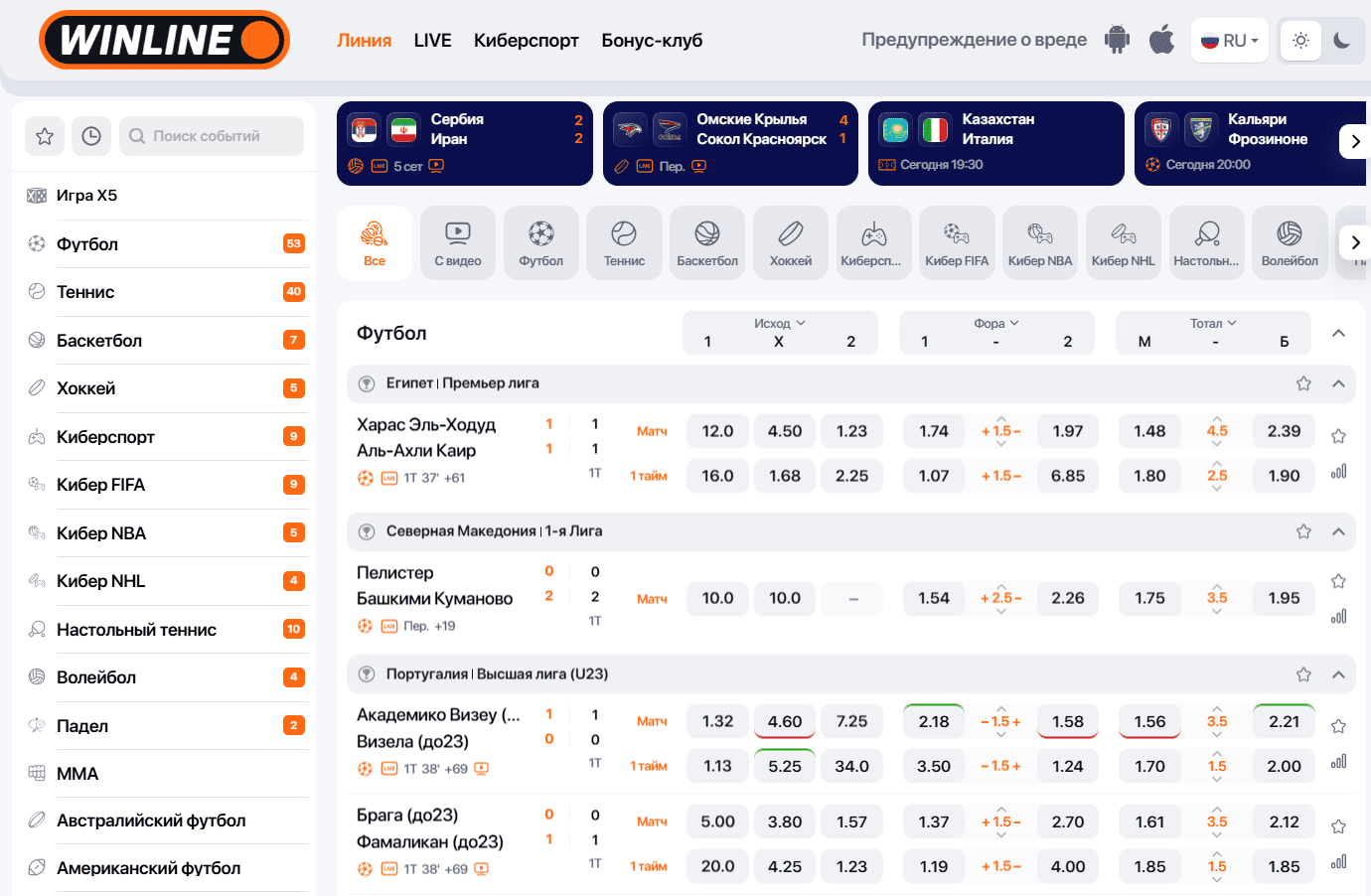The width and height of the screenshot is (1371, 896).
Task: Open statistics icon for Пелистер match
Action: [x=1338, y=617]
